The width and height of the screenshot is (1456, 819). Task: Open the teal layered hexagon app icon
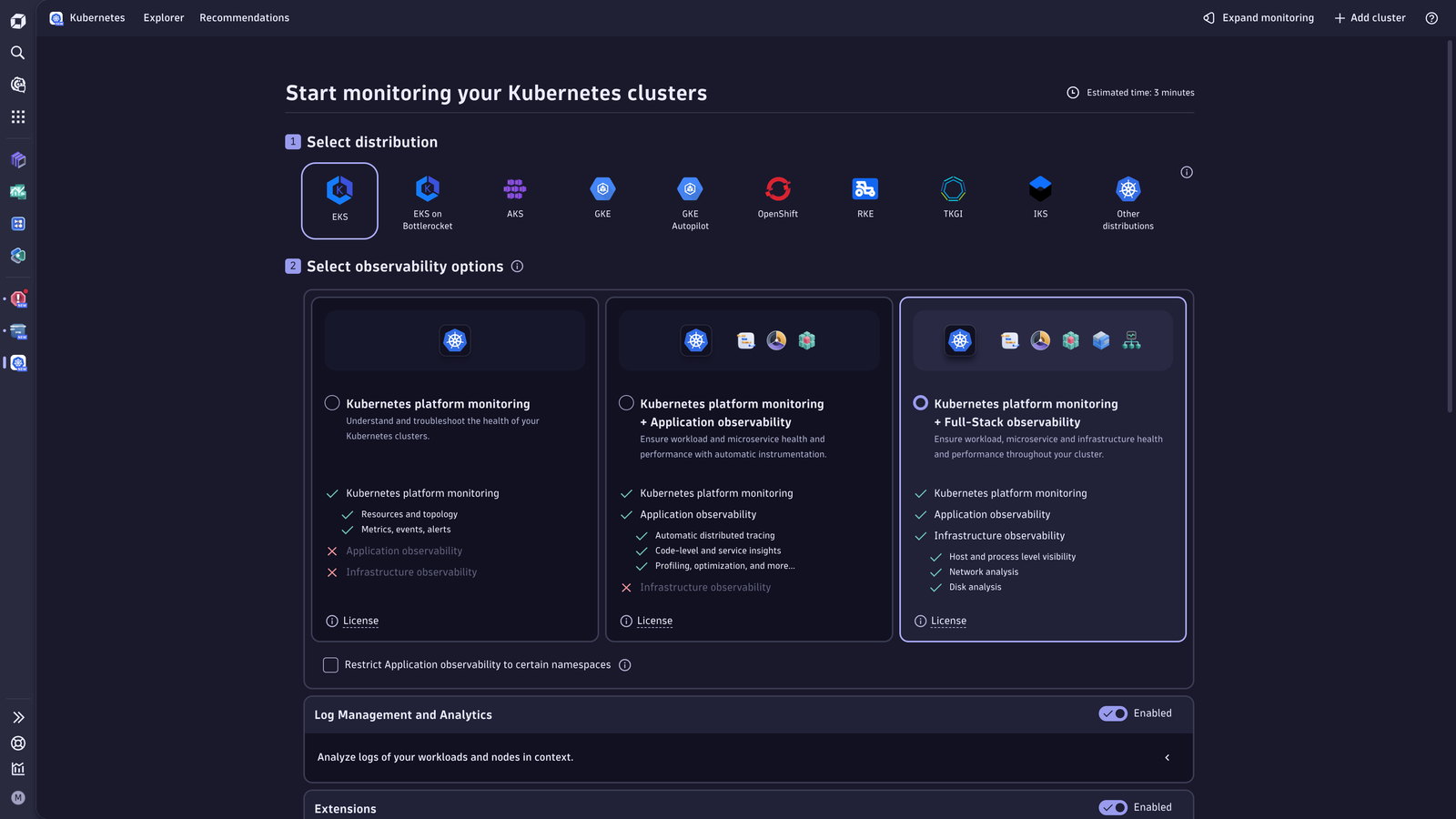coord(18,256)
